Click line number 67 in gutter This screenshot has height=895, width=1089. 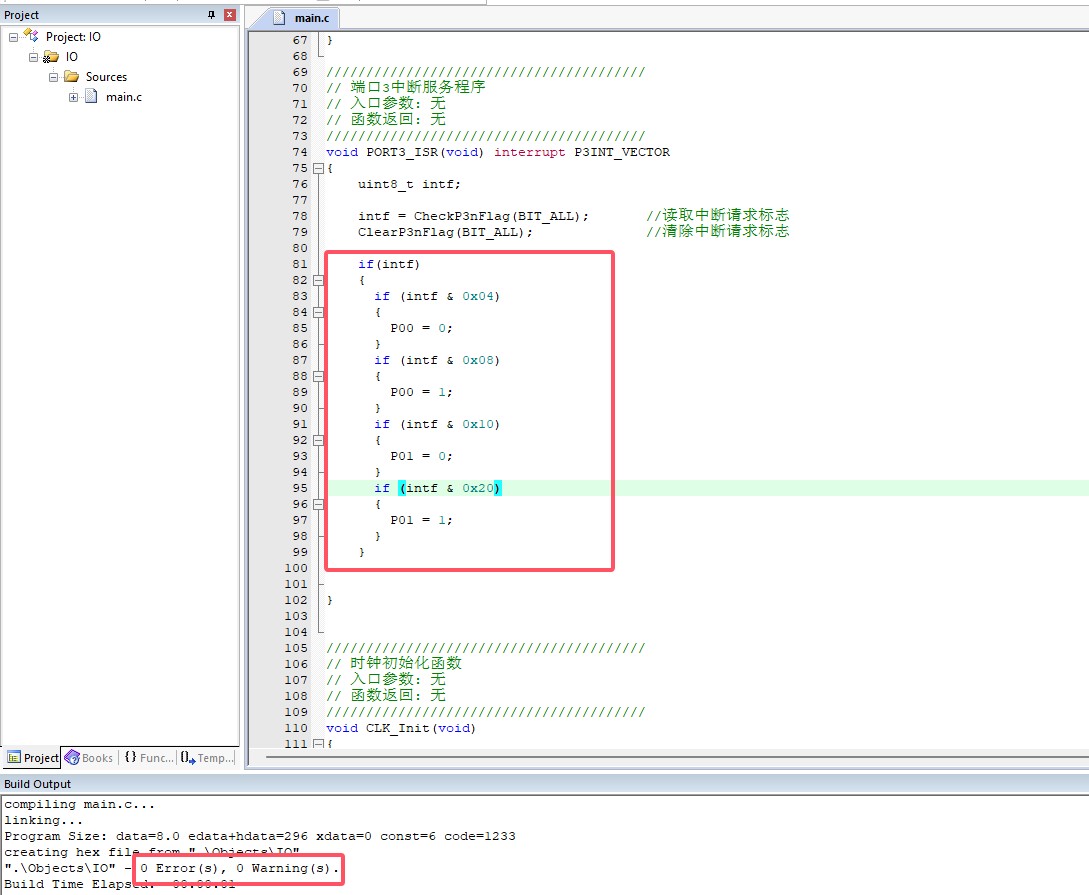tap(299, 40)
